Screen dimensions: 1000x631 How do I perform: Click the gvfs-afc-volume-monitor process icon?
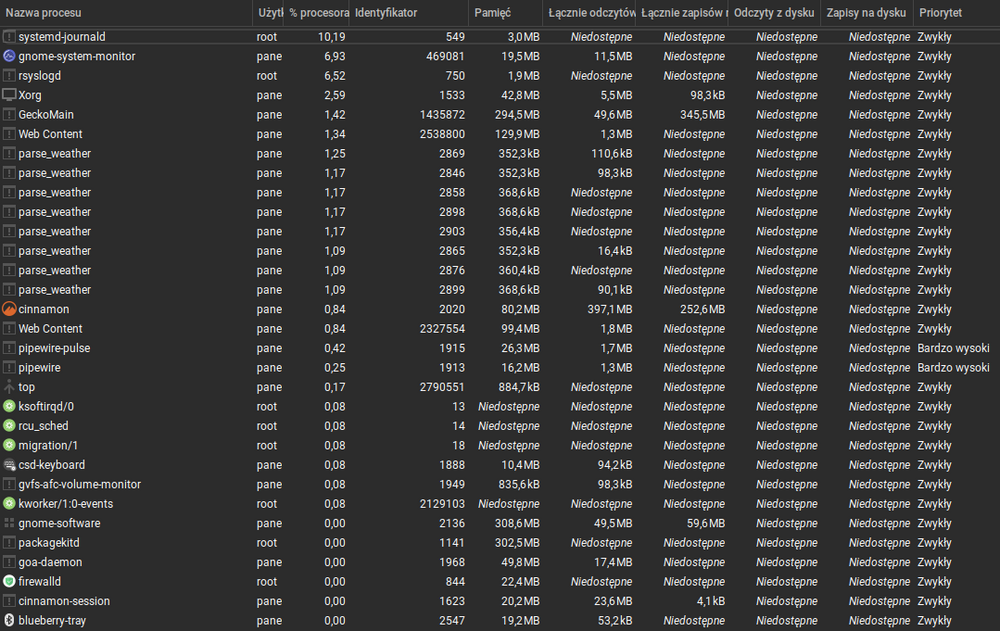pyautogui.click(x=9, y=484)
